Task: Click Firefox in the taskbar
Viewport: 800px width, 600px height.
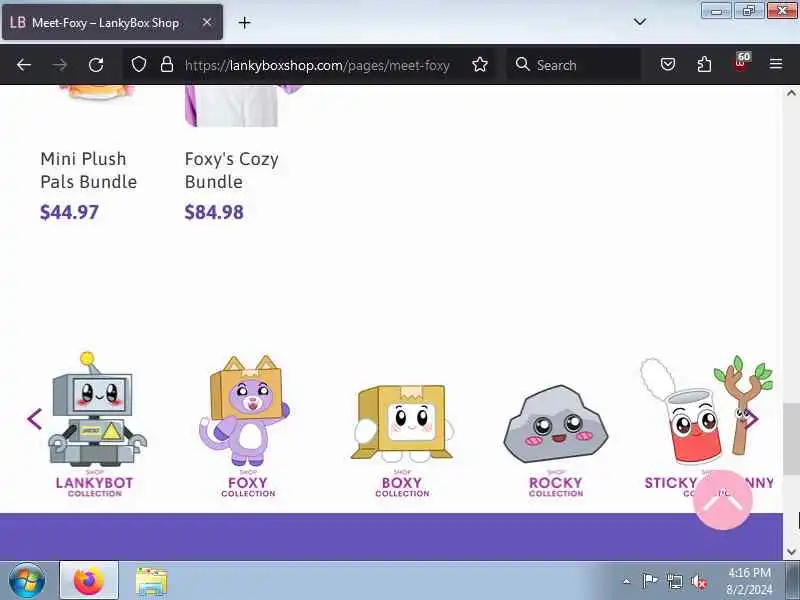Action: [89, 580]
